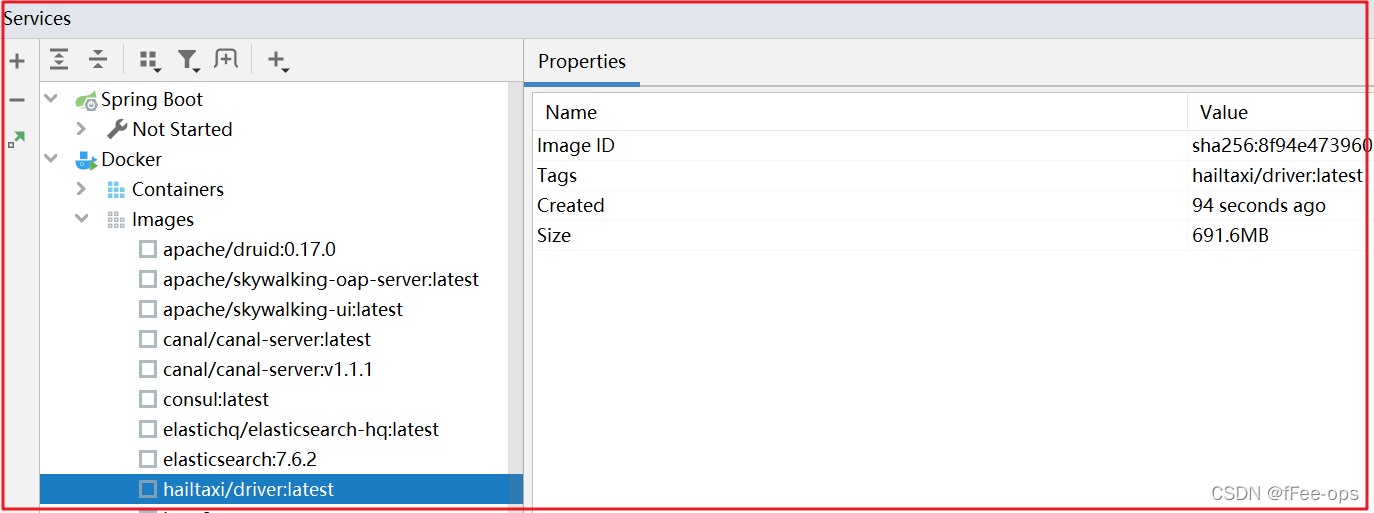This screenshot has height=513, width=1374.
Task: Open the Add Service plus dropdown in toolbar
Action: click(278, 61)
